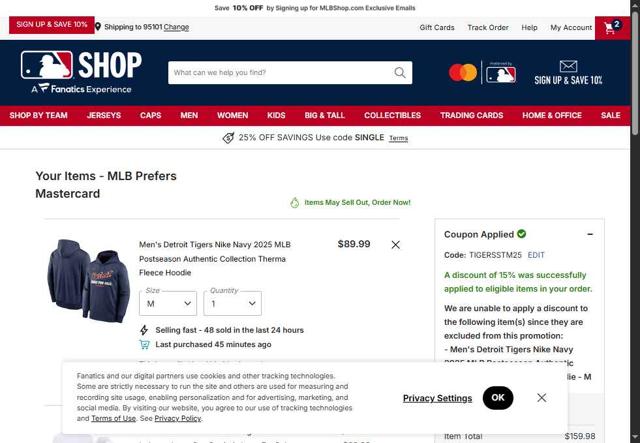Close the cookie banner with X
The width and height of the screenshot is (640, 443).
coord(542,398)
